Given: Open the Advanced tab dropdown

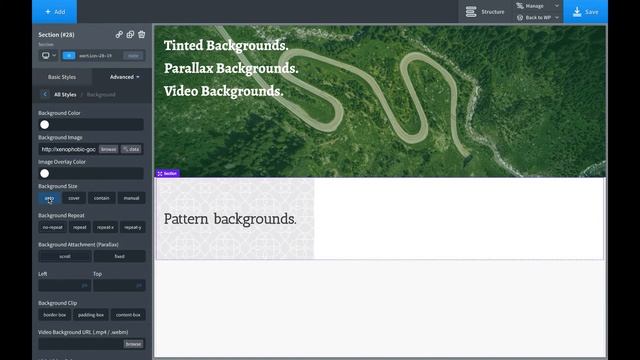Looking at the screenshot, I should (124, 77).
